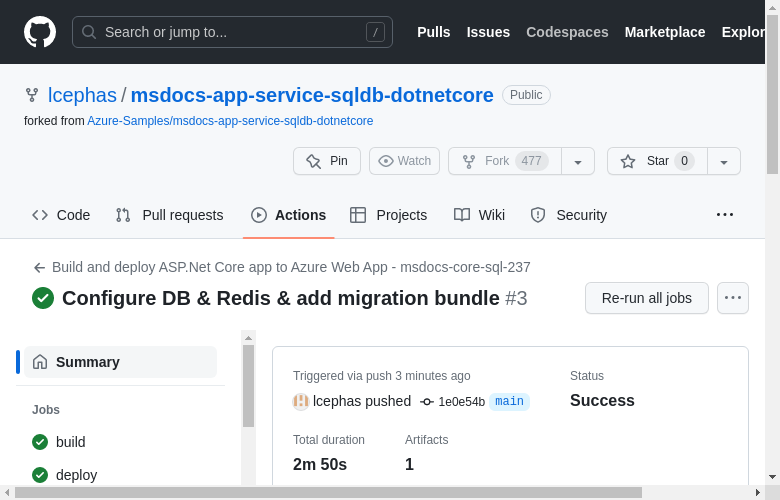Screen dimensions: 780x500
Task: Open the Security tab
Action: [x=569, y=215]
